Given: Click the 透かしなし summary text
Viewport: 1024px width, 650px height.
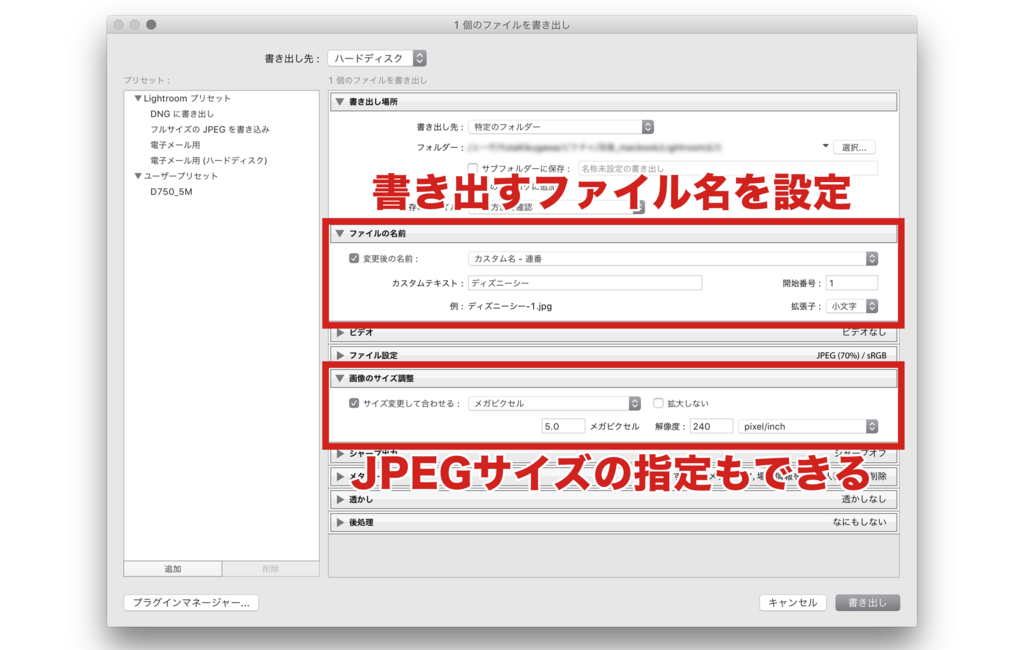Looking at the screenshot, I should (863, 499).
